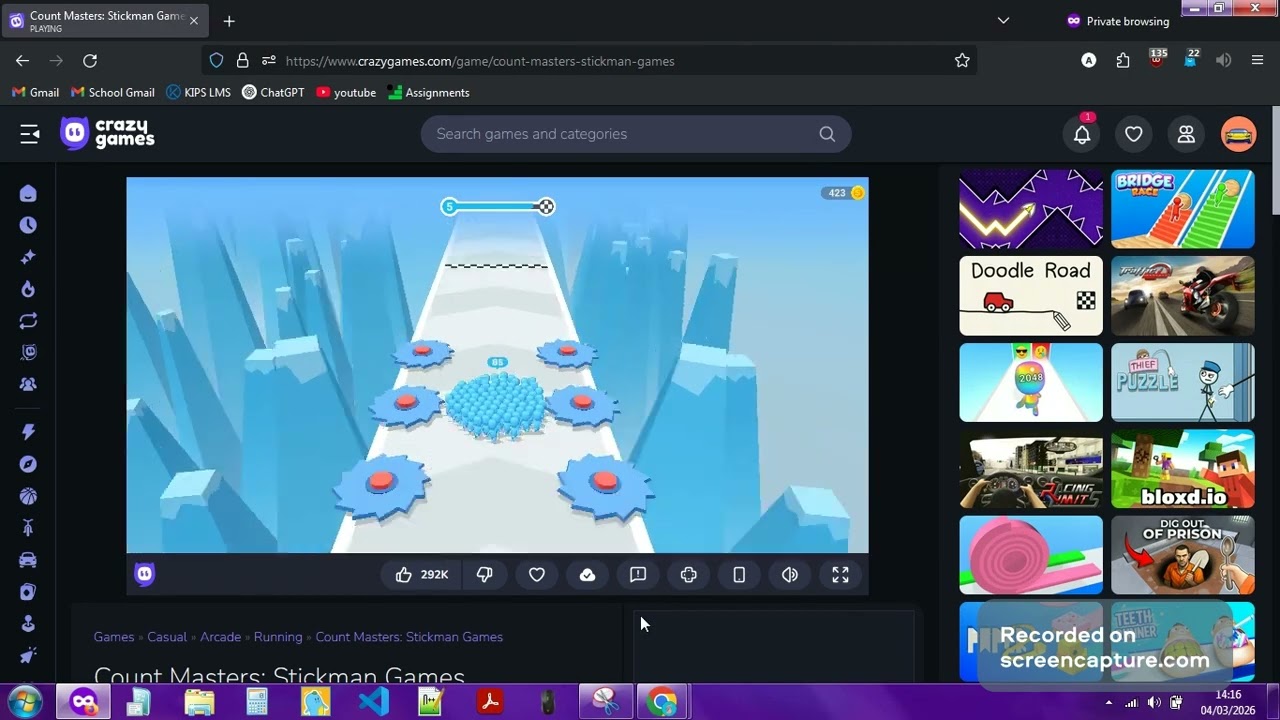Go to Arcade breadcrumb link
Viewport: 1280px width, 720px height.
click(220, 637)
